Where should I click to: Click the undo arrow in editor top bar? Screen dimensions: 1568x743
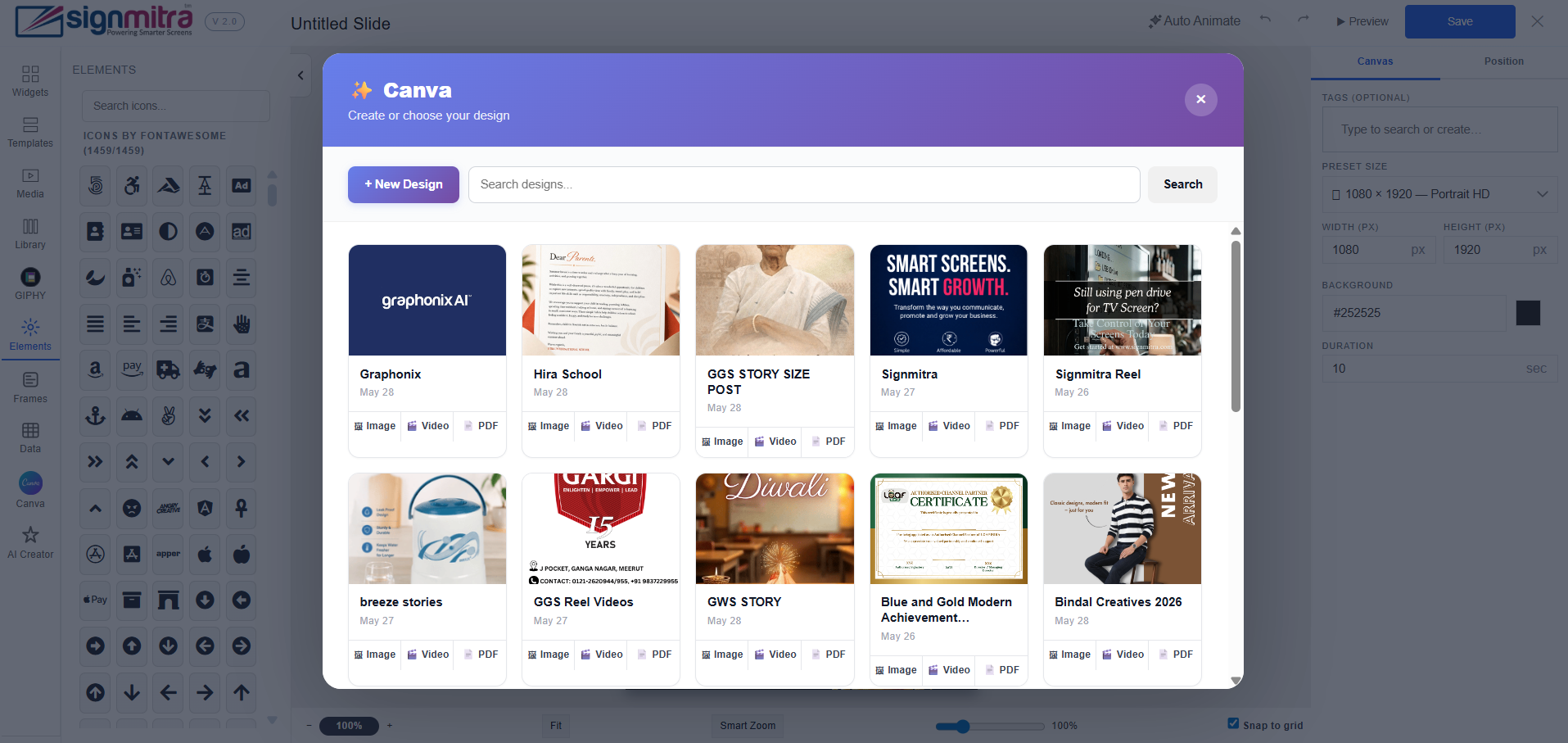[x=1265, y=20]
